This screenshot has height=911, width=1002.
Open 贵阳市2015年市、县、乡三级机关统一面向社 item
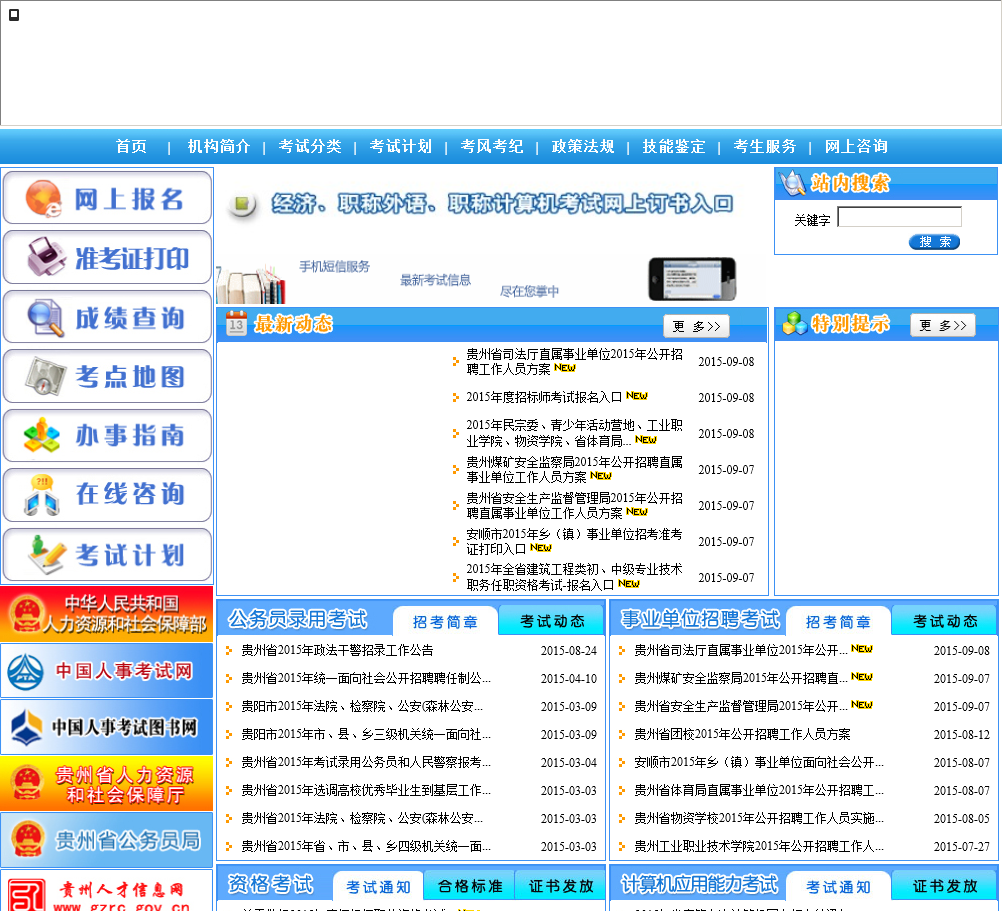366,735
